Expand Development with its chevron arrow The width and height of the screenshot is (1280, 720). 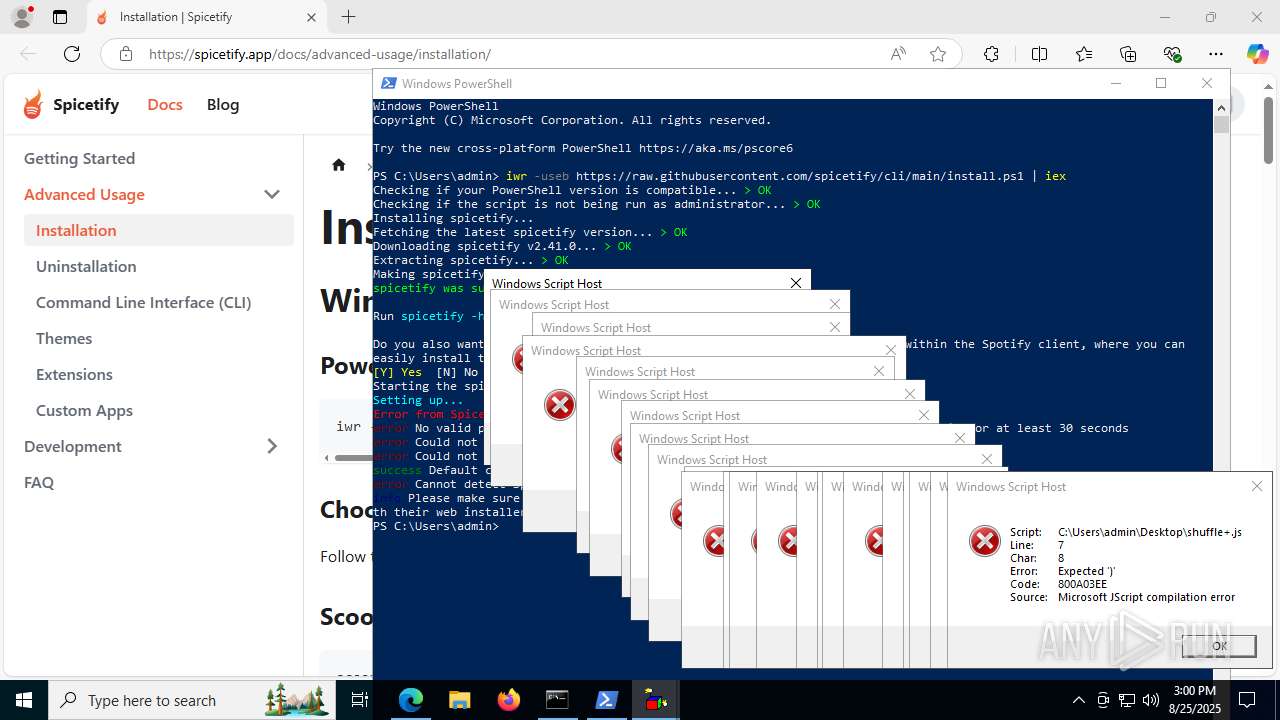click(x=271, y=446)
